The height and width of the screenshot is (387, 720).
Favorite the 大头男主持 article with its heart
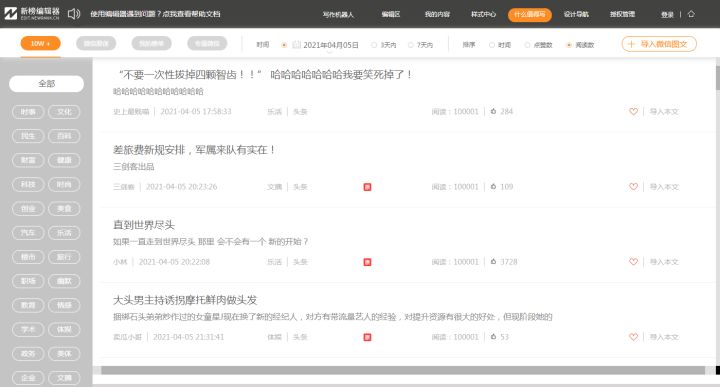pyautogui.click(x=633, y=337)
